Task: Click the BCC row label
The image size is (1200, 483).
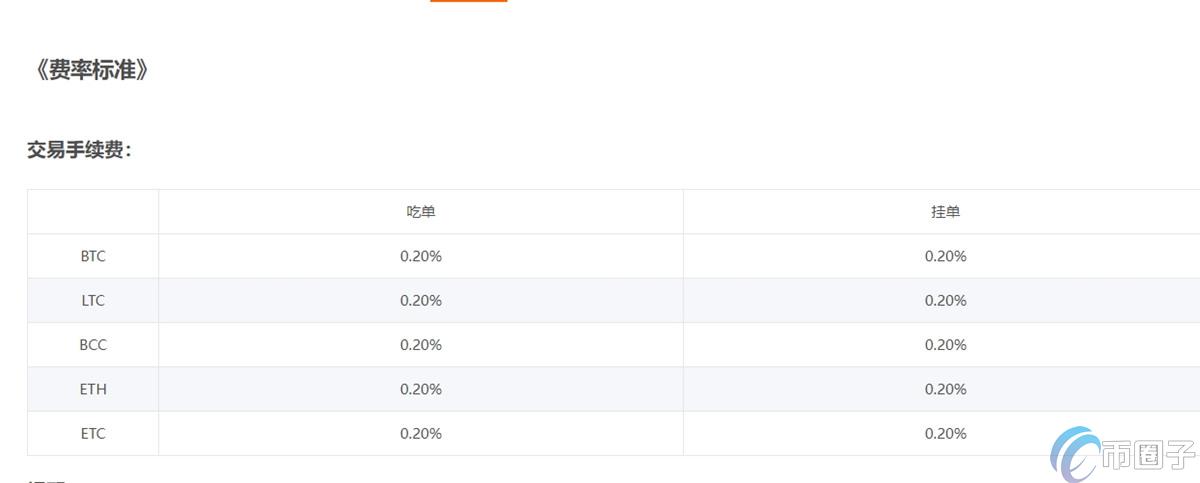Action: (x=93, y=345)
